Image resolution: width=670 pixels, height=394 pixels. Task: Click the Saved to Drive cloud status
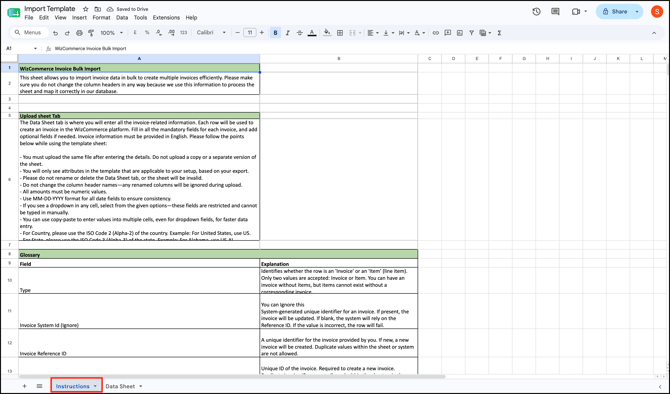pos(127,9)
